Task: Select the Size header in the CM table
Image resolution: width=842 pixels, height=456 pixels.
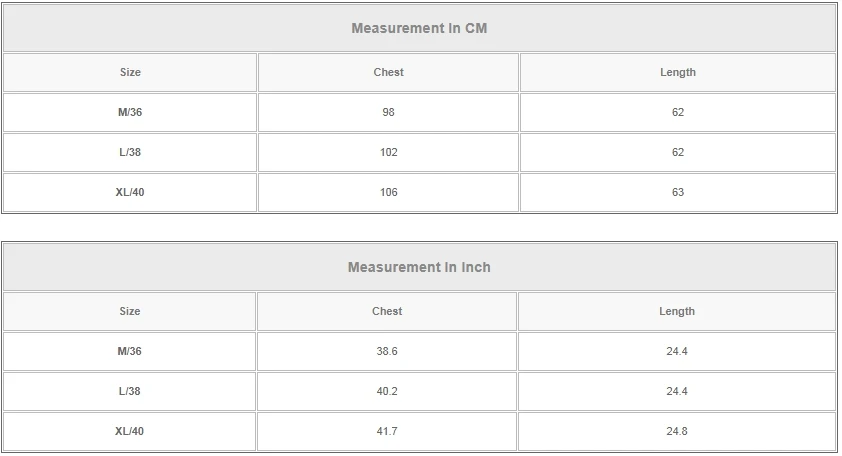Action: point(130,72)
